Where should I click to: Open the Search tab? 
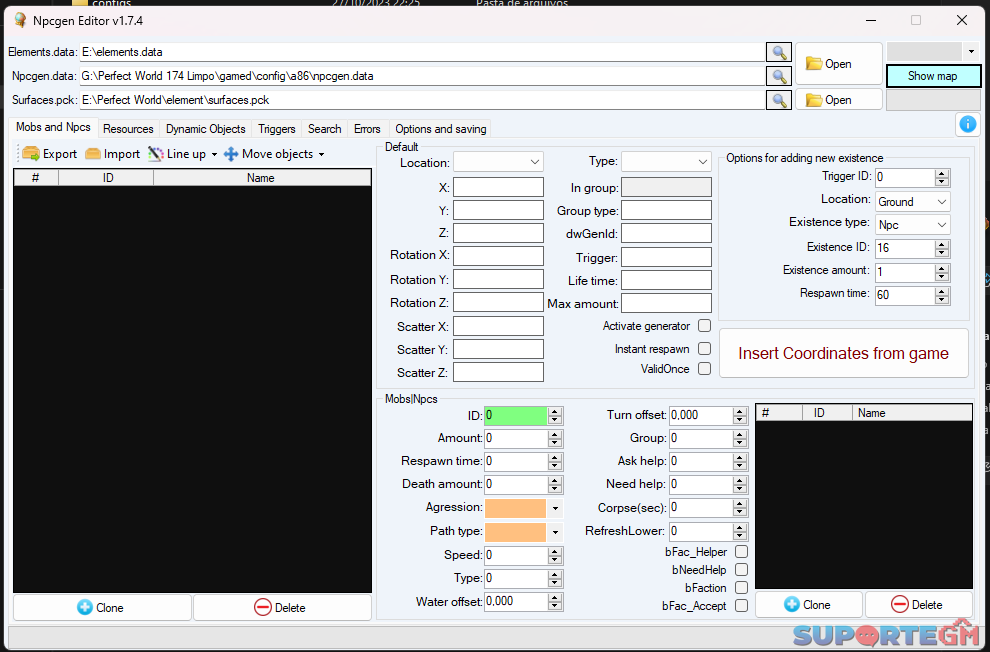tap(325, 129)
